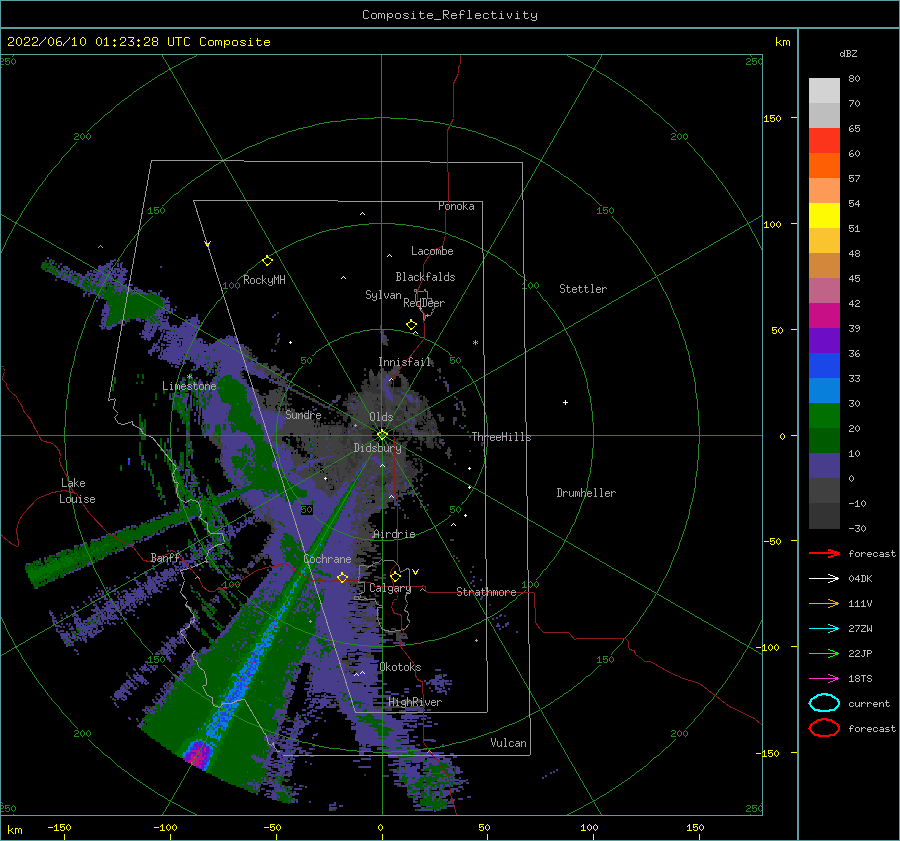The height and width of the screenshot is (841, 900).
Task: Click the Composite_Reflectivity title text
Action: pyautogui.click(x=450, y=15)
